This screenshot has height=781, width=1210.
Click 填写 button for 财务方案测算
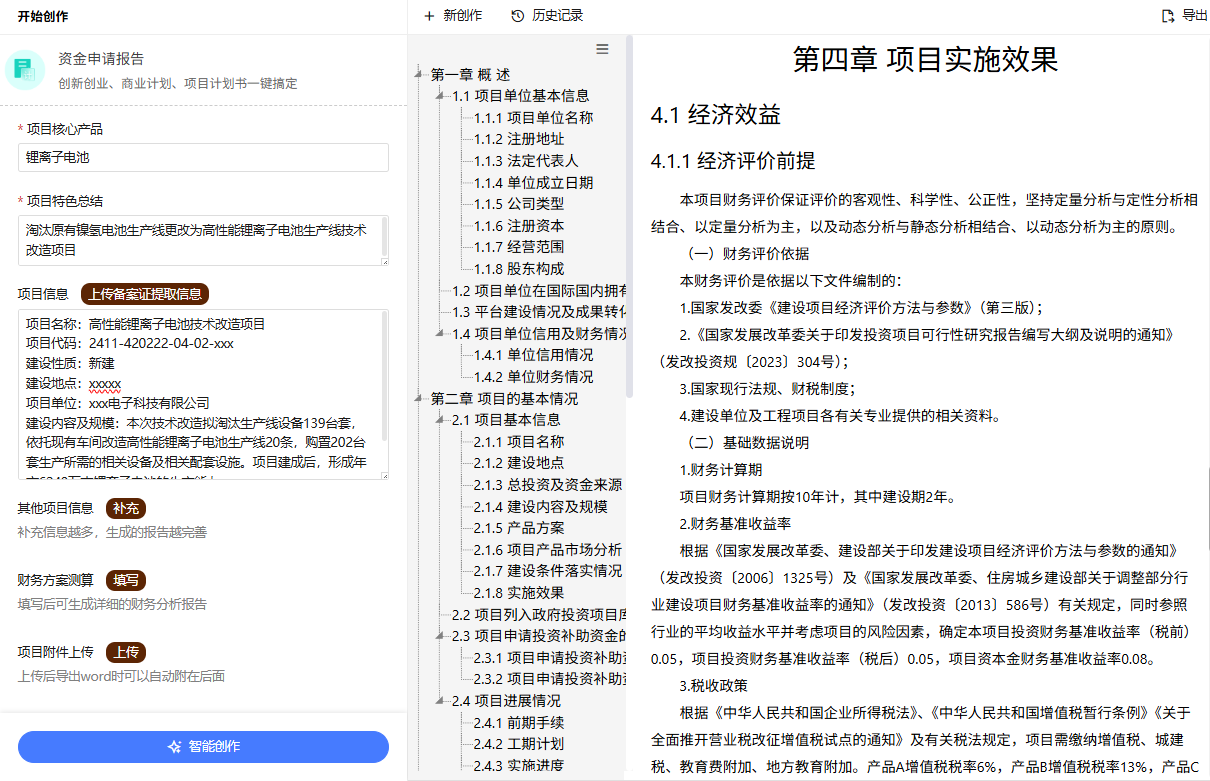coord(126,580)
